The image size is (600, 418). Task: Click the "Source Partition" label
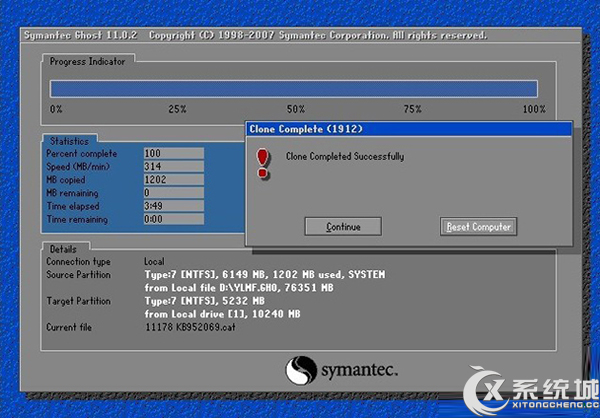point(78,274)
